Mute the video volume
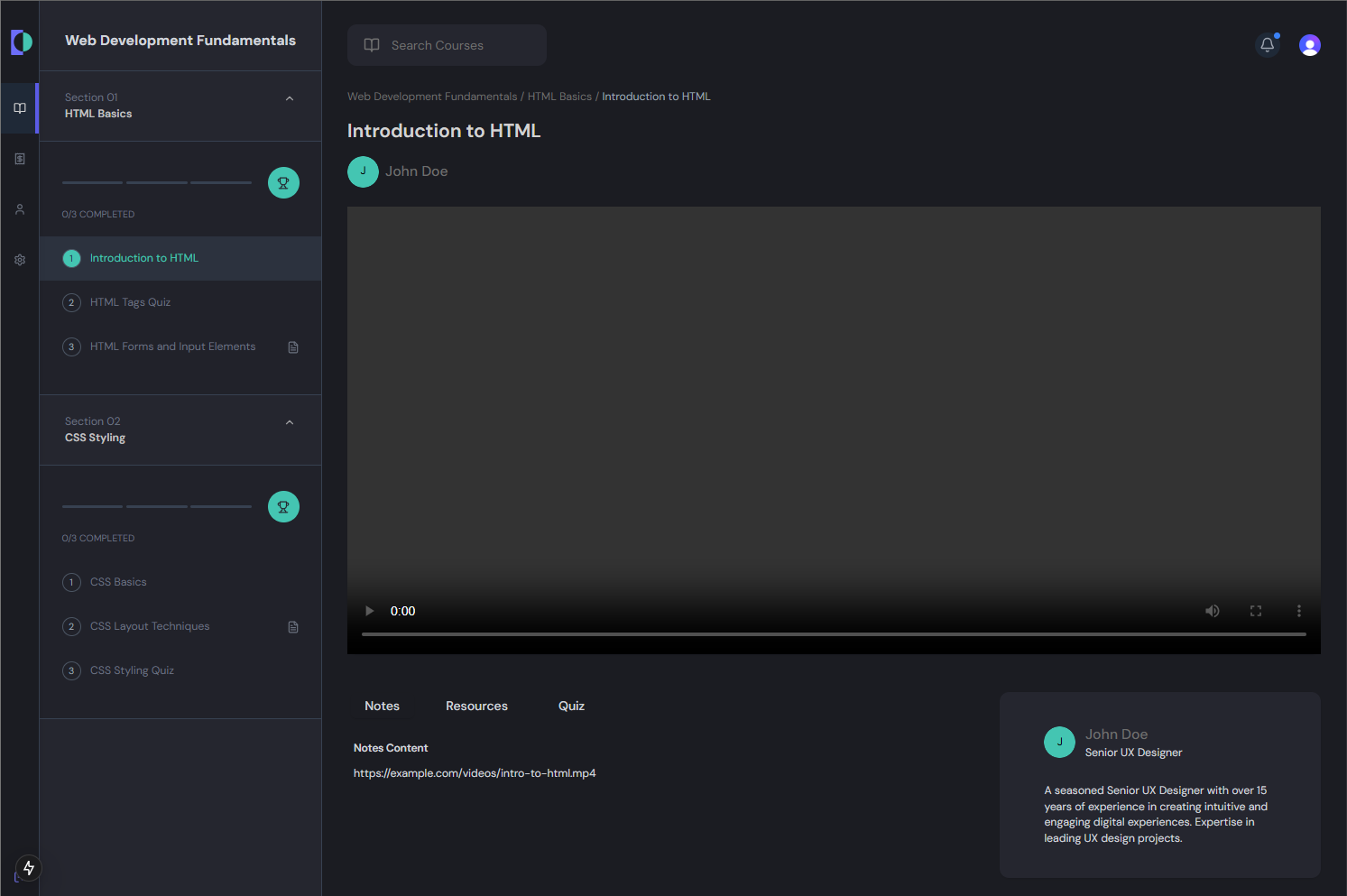The height and width of the screenshot is (896, 1347). pyautogui.click(x=1213, y=611)
